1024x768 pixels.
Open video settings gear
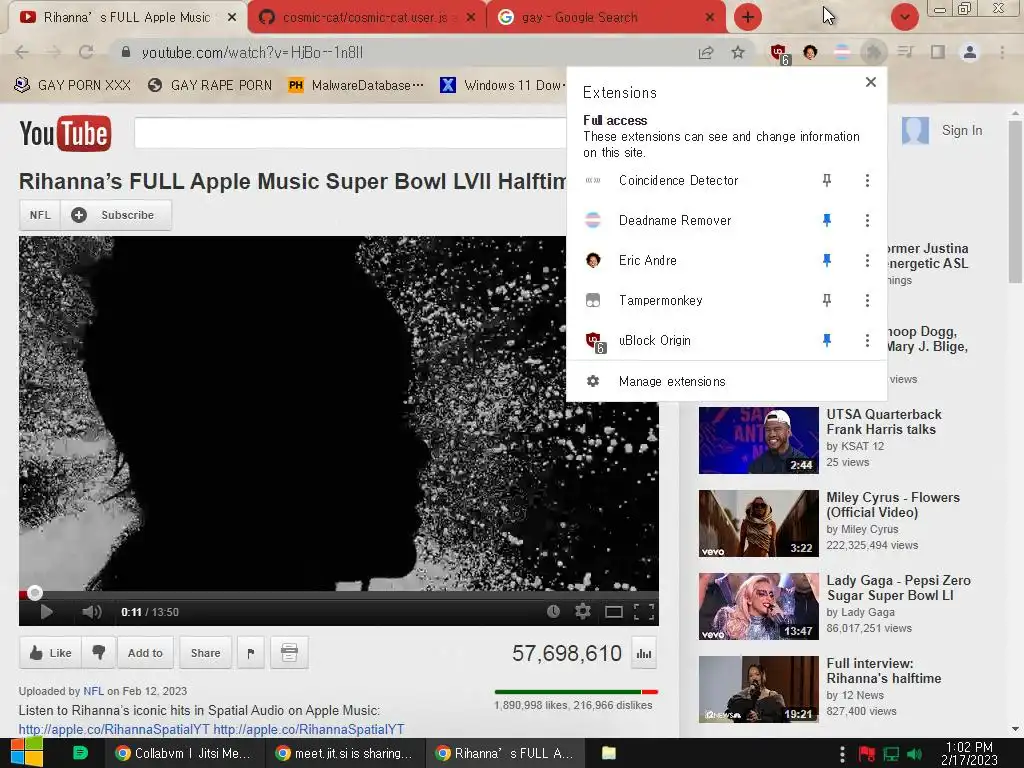(583, 611)
